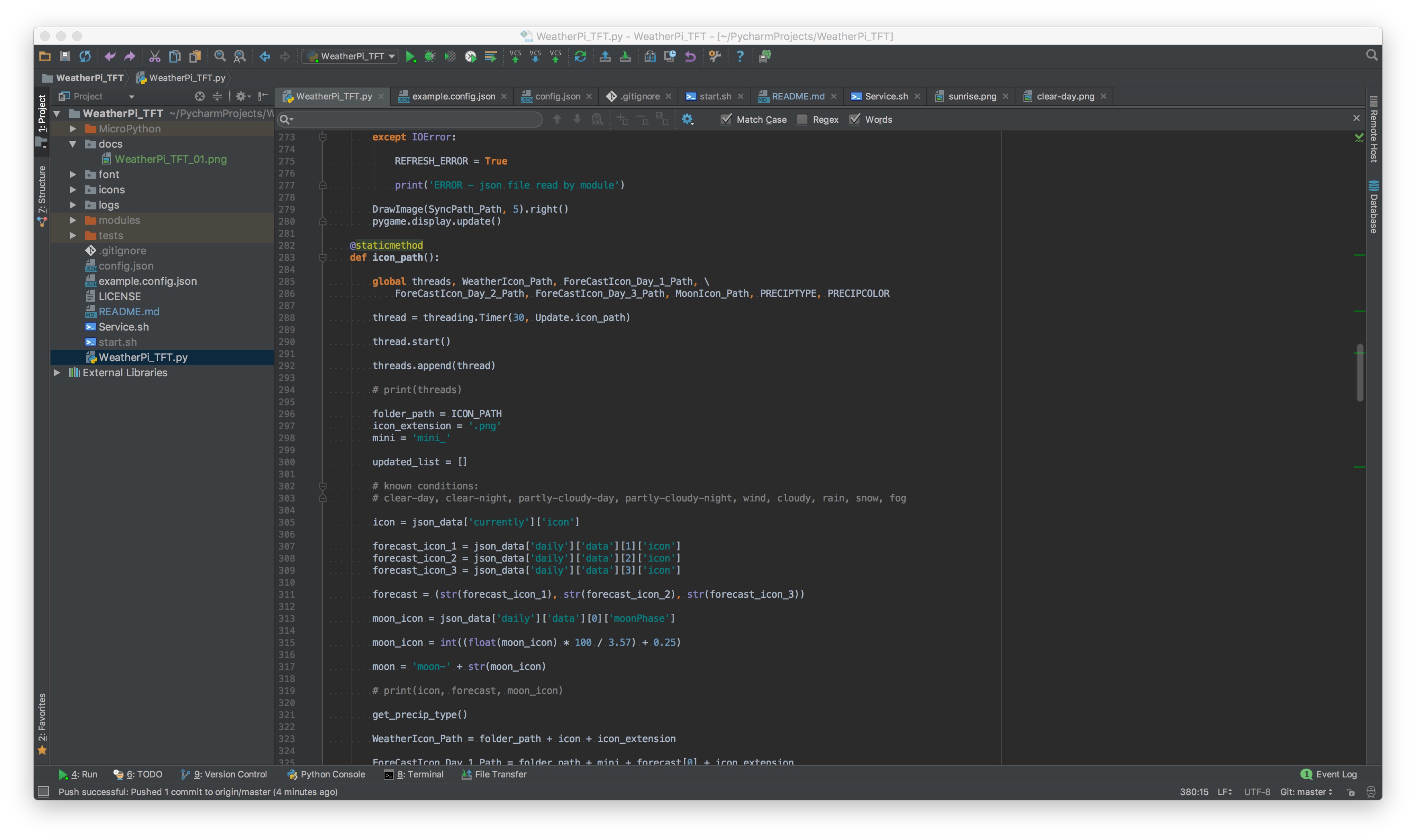Collapse the docs folder

73,144
